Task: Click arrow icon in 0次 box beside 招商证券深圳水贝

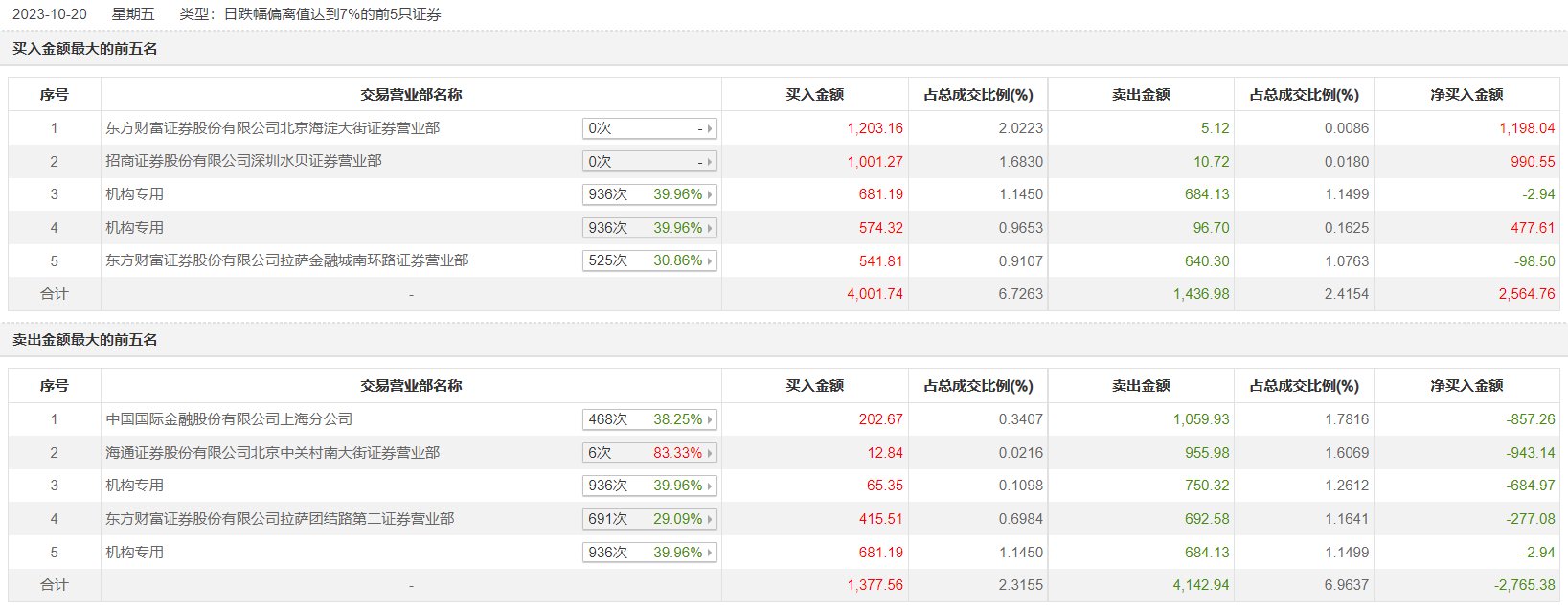Action: tap(710, 162)
